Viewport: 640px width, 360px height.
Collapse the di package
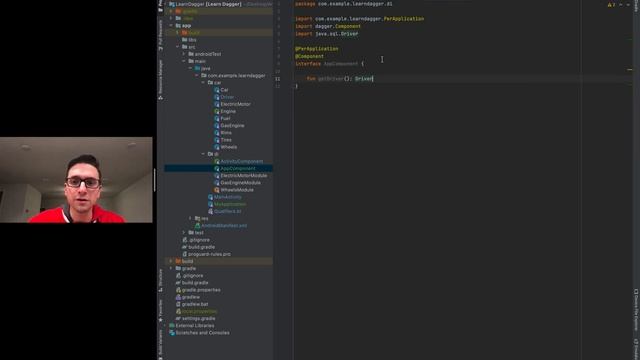pos(203,154)
